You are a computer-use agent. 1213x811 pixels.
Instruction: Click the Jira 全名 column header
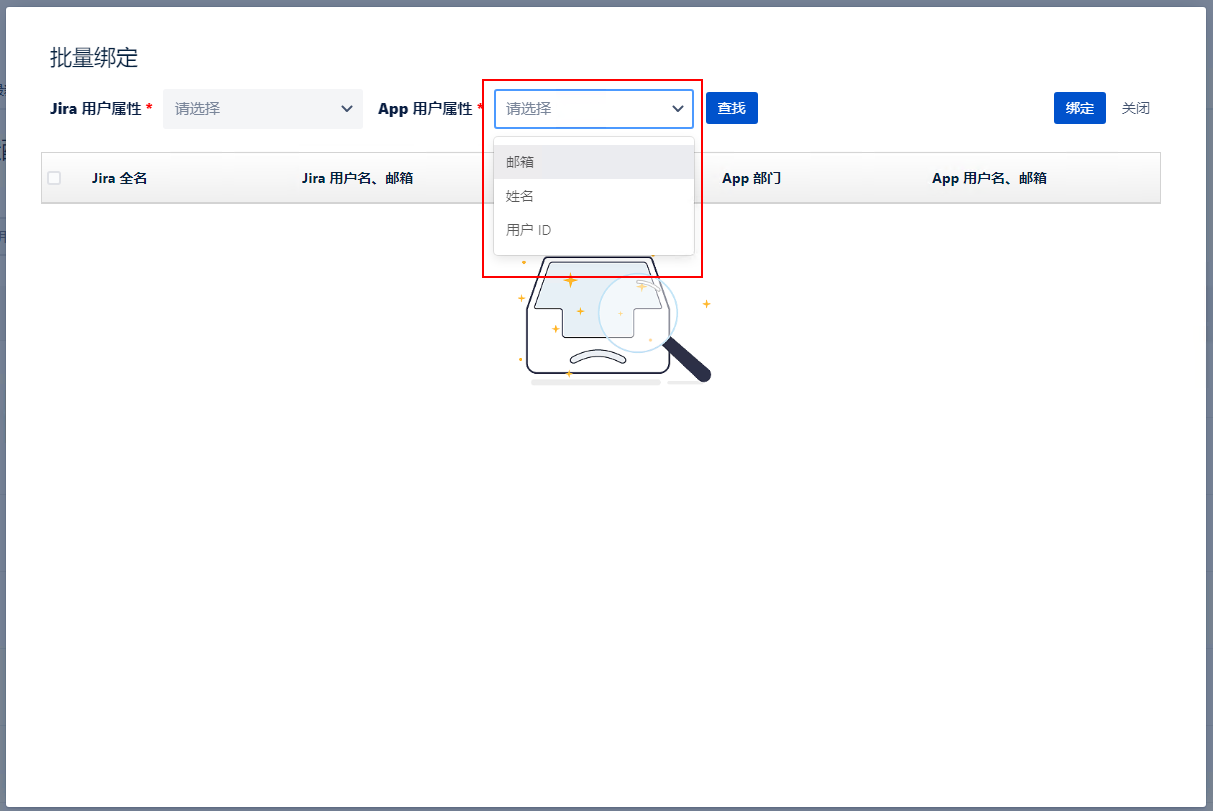coord(119,178)
